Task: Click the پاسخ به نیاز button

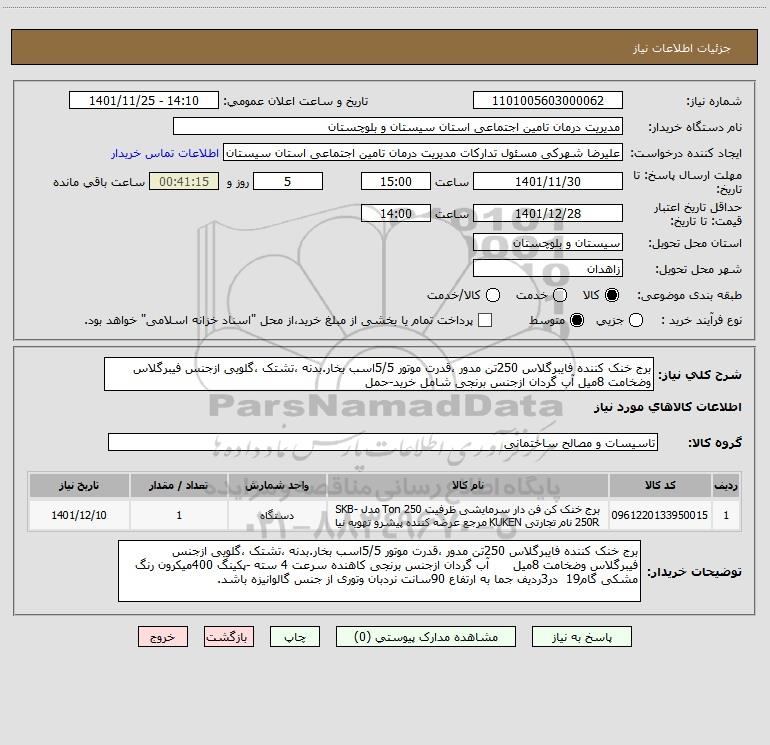Action: 582,637
